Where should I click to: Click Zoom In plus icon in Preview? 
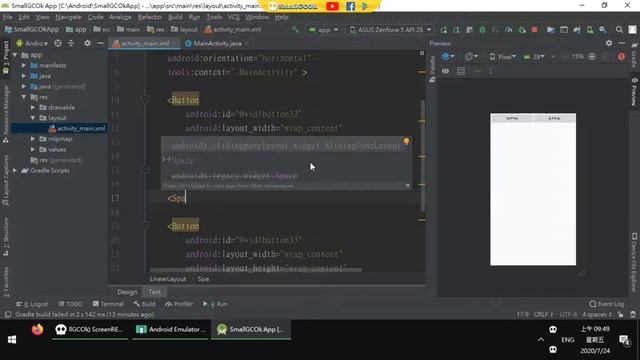pyautogui.click(x=592, y=57)
